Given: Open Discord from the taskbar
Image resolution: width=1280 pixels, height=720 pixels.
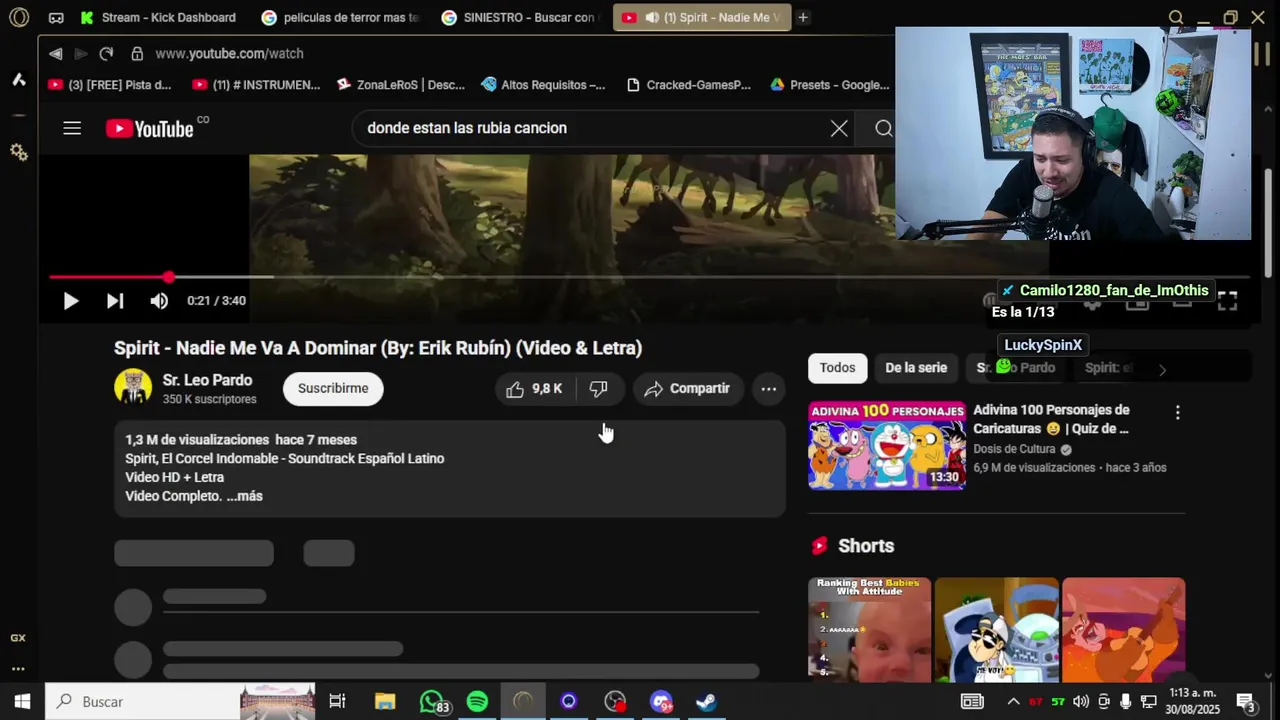Looking at the screenshot, I should click(x=660, y=702).
